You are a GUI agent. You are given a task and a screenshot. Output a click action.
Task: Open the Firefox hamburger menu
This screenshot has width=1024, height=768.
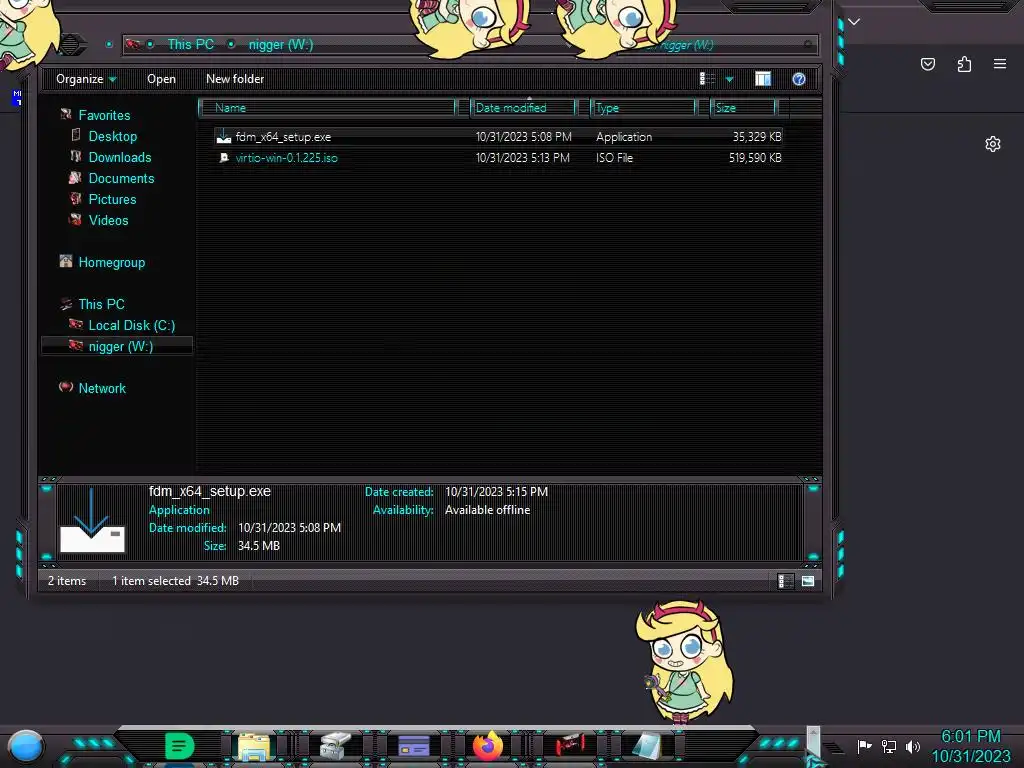tap(1000, 64)
